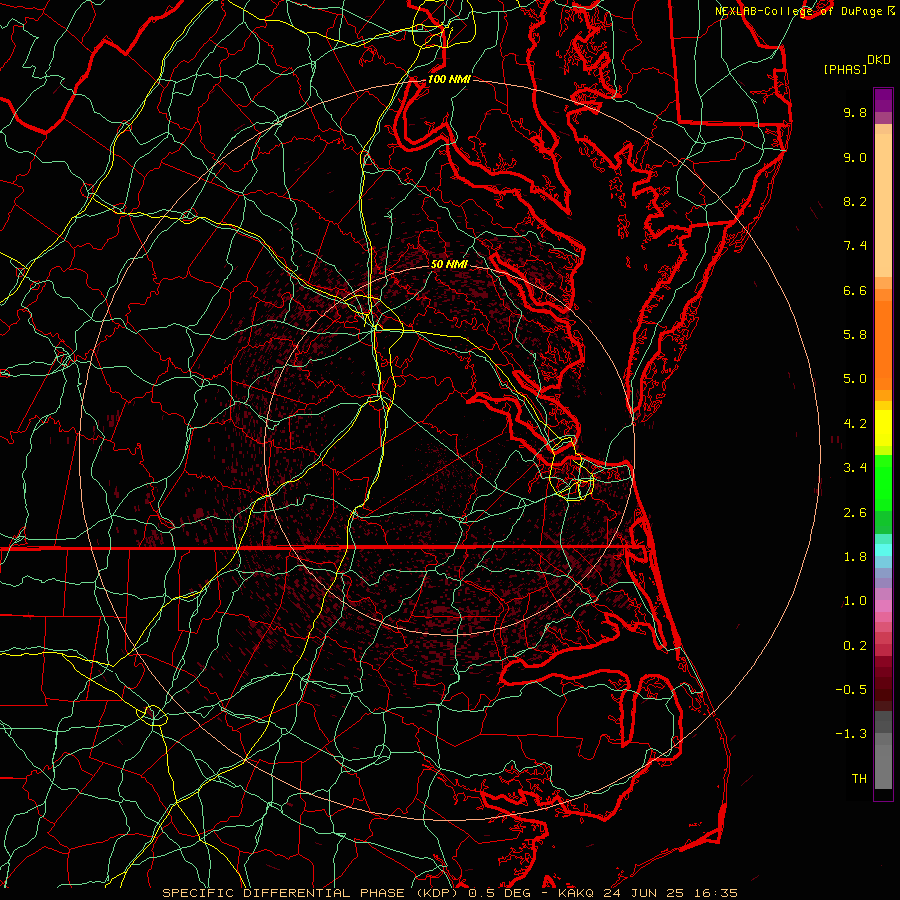Screen dimensions: 900x900
Task: Select the 6.6 value on the color scale
Action: 855,290
